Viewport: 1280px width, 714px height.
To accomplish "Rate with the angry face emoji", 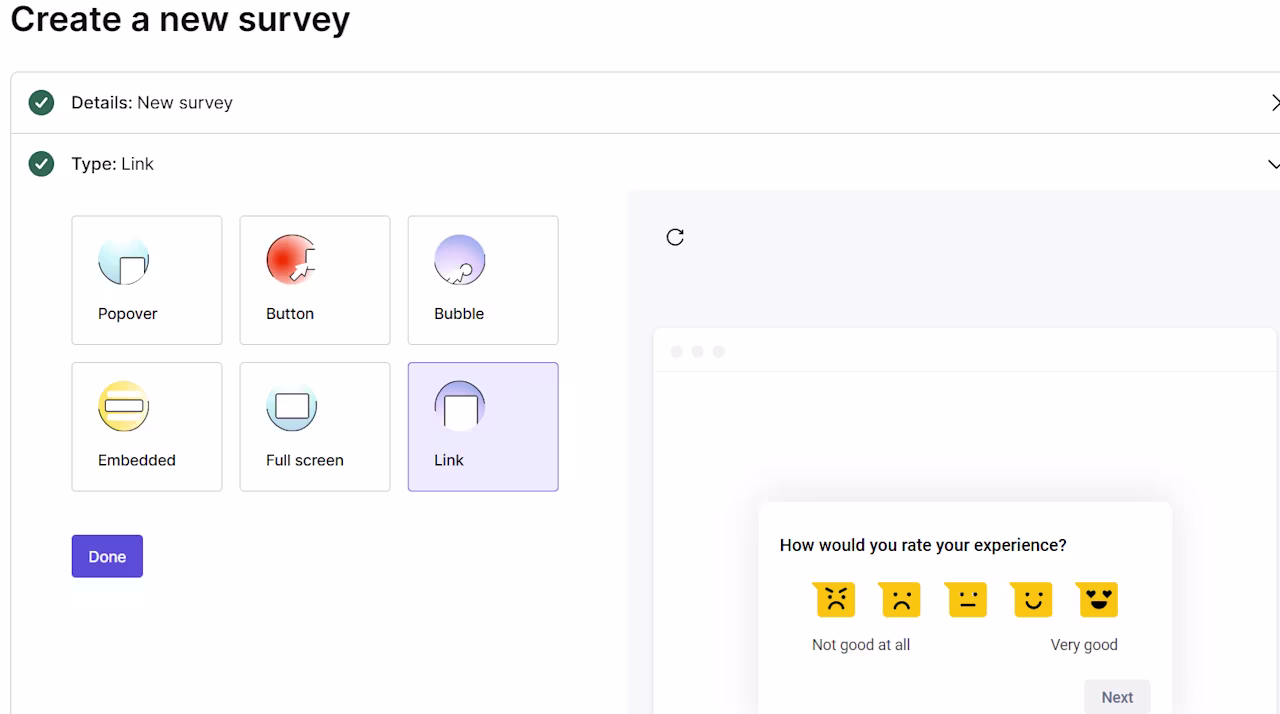I will tap(835, 599).
